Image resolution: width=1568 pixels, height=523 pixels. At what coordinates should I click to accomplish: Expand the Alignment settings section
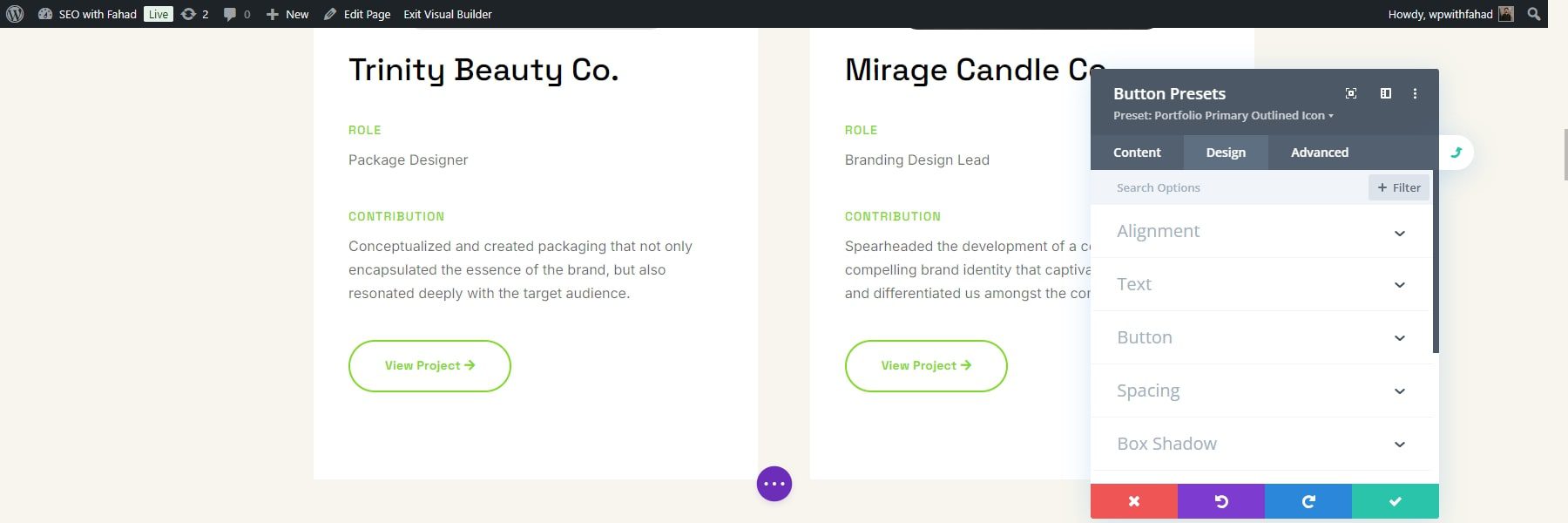tap(1260, 231)
